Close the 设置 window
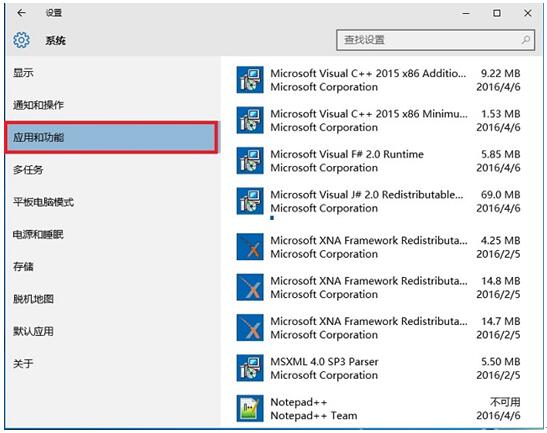Screen dimensions: 547x433 [527, 13]
